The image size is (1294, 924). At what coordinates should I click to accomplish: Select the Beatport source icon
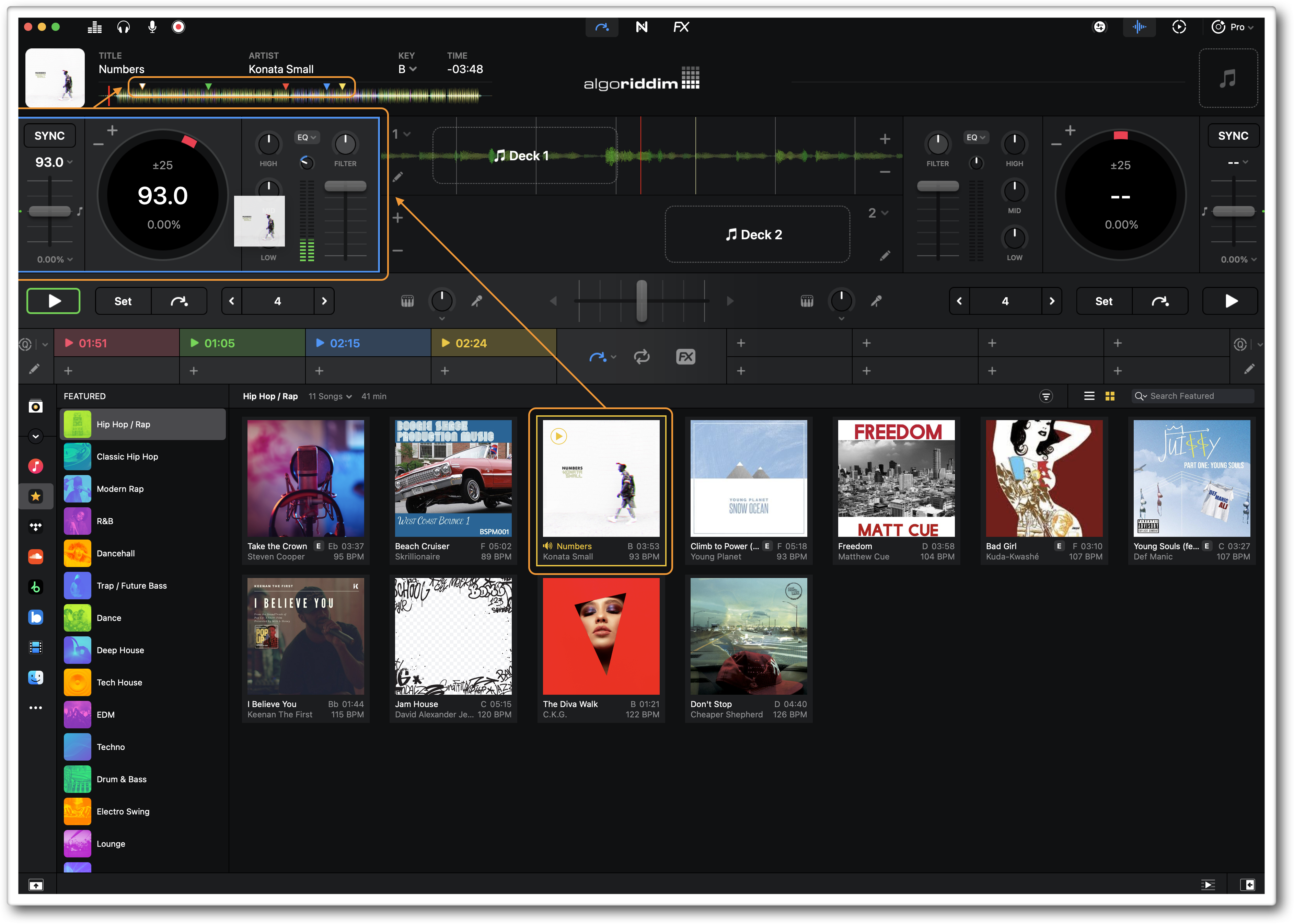[35, 587]
